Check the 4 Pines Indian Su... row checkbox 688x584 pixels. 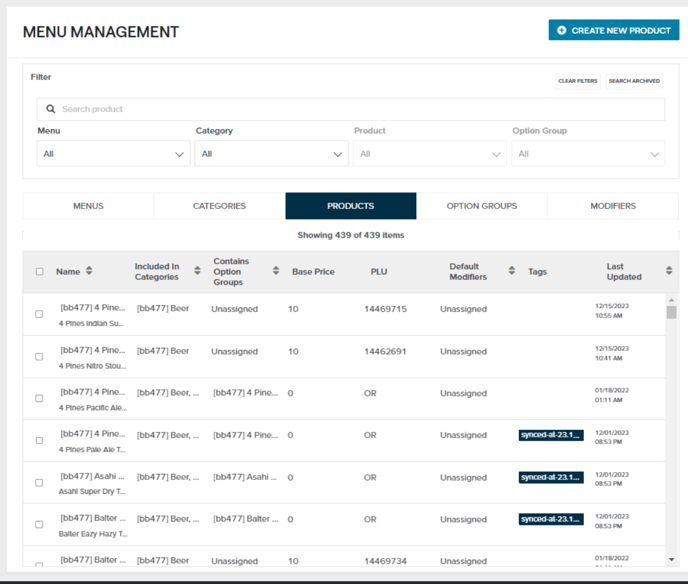pos(39,314)
